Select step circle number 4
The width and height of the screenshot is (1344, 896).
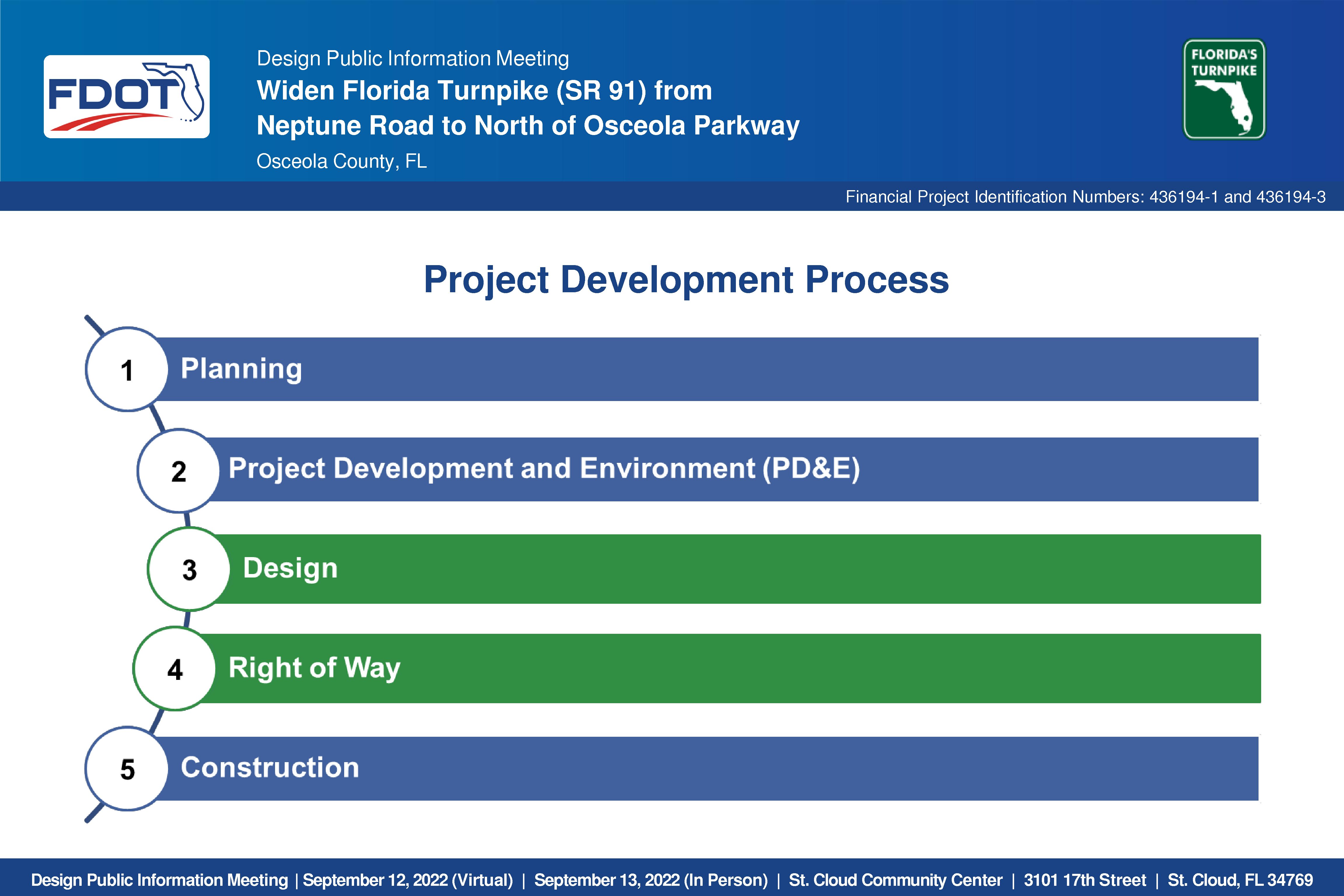[x=174, y=668]
